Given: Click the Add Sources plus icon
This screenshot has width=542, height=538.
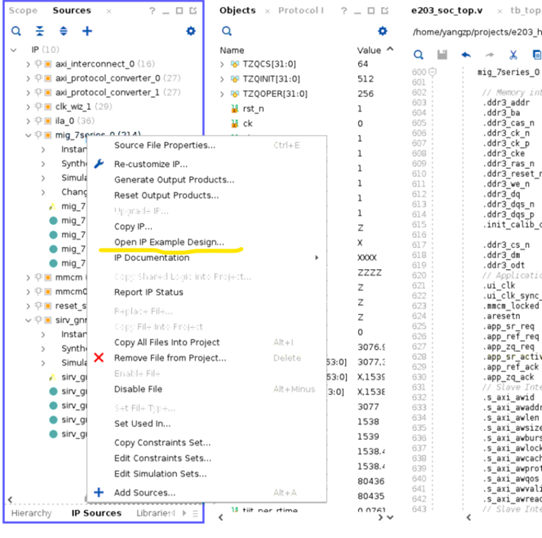Looking at the screenshot, I should point(87,31).
